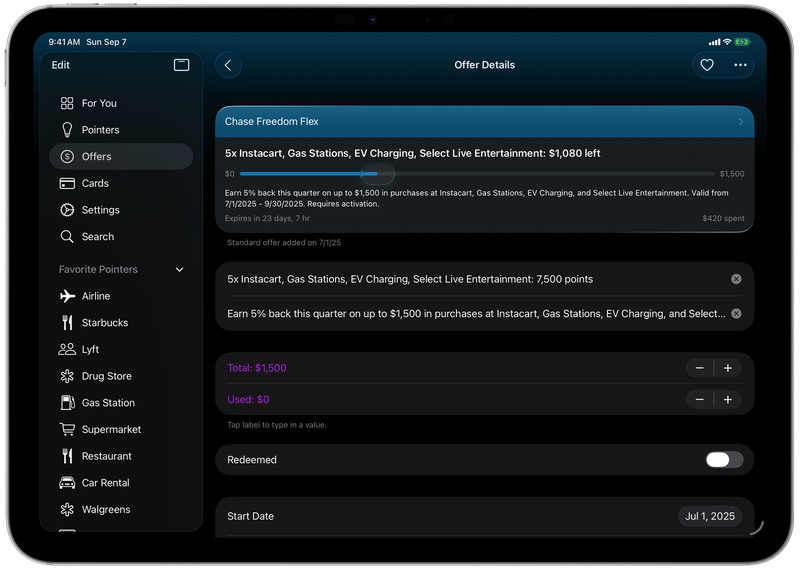Click the Supermarket cart icon
The height and width of the screenshot is (570, 800).
[x=67, y=429]
